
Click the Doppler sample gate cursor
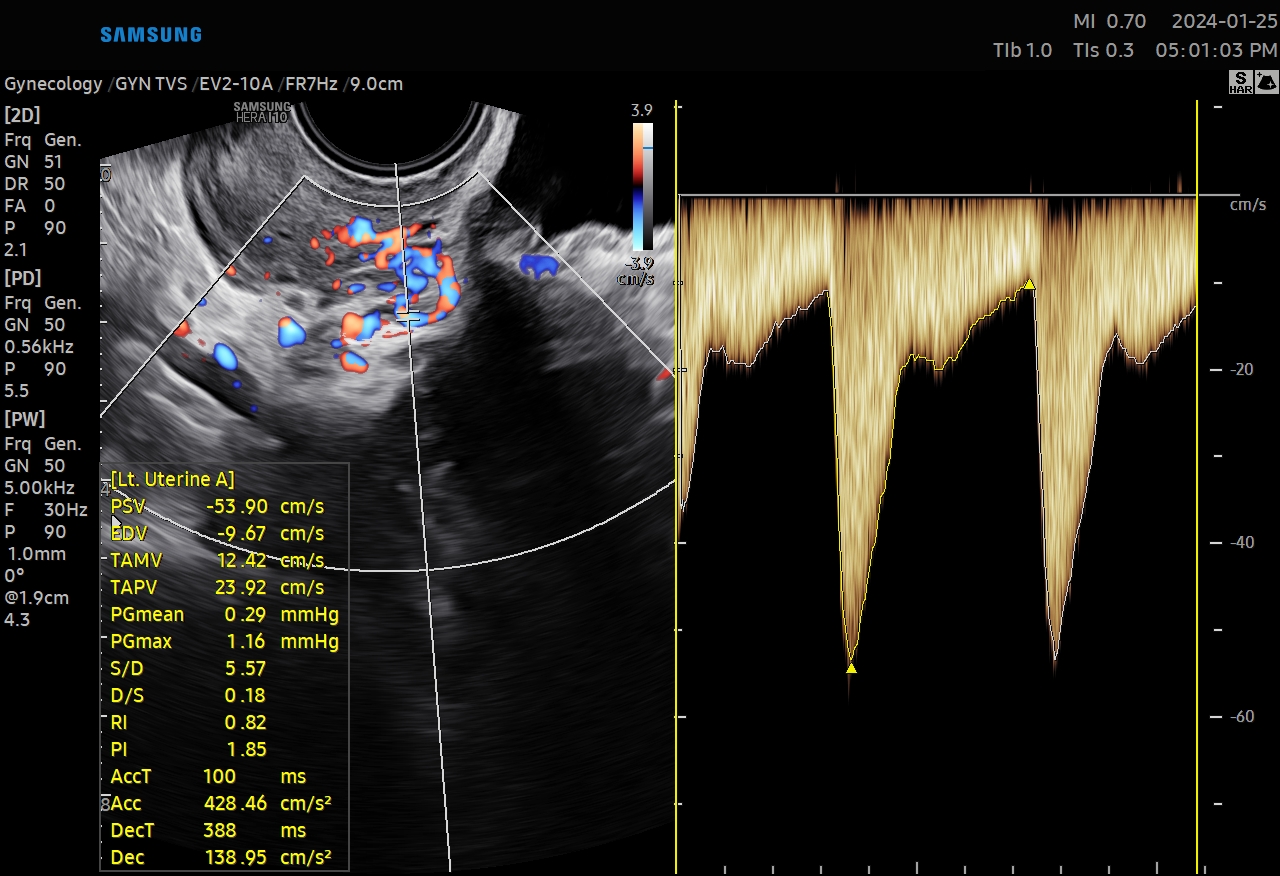(x=407, y=316)
